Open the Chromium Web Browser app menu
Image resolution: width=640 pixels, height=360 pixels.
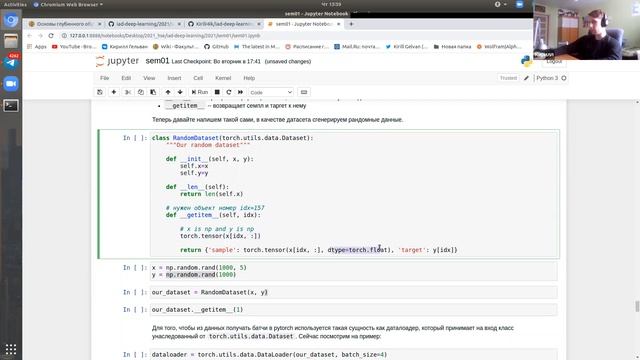tap(68, 4)
